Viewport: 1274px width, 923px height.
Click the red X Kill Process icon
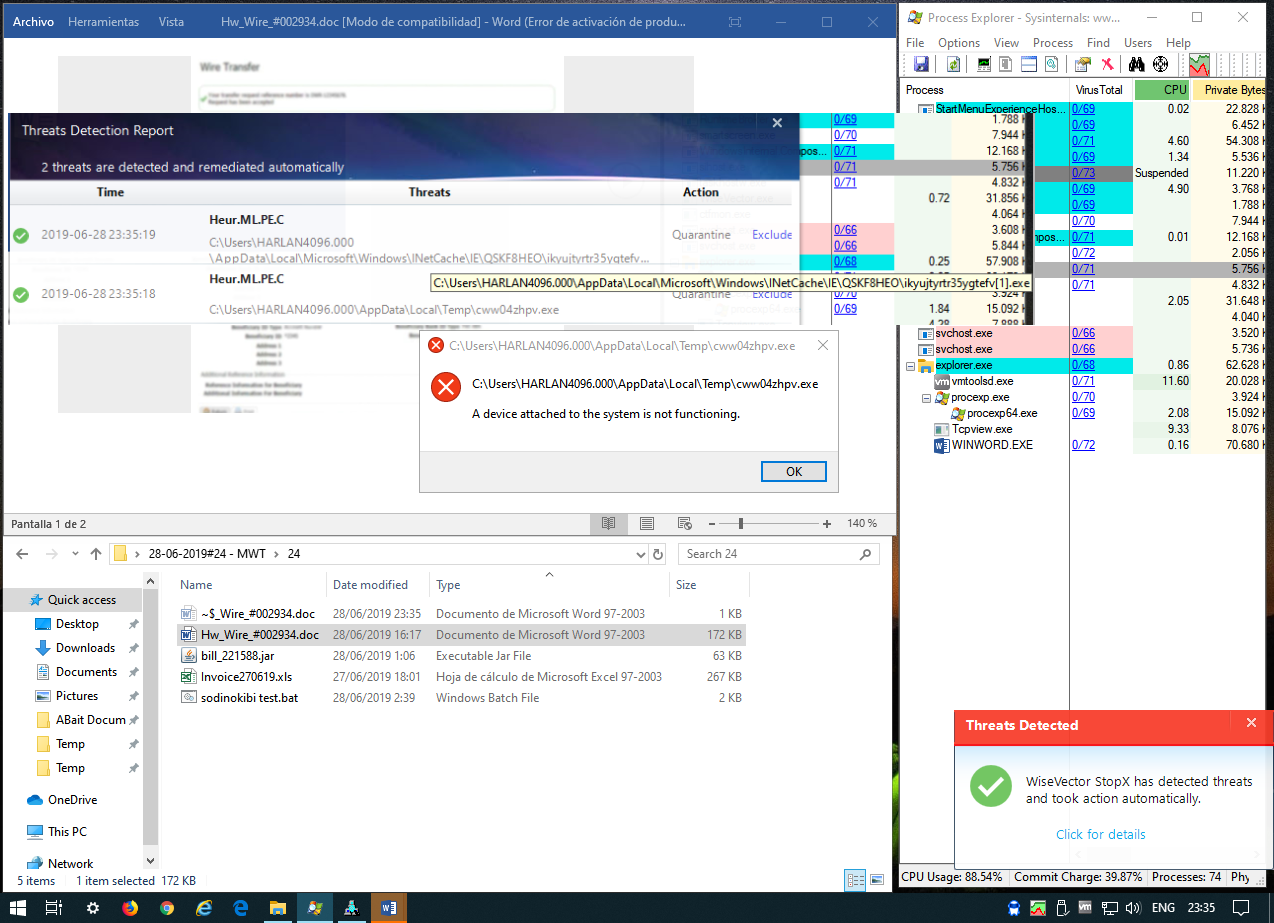coord(1107,65)
